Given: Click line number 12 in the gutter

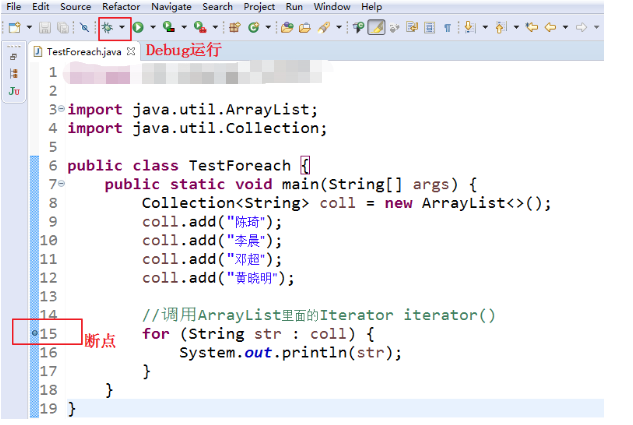Looking at the screenshot, I should 48,278.
